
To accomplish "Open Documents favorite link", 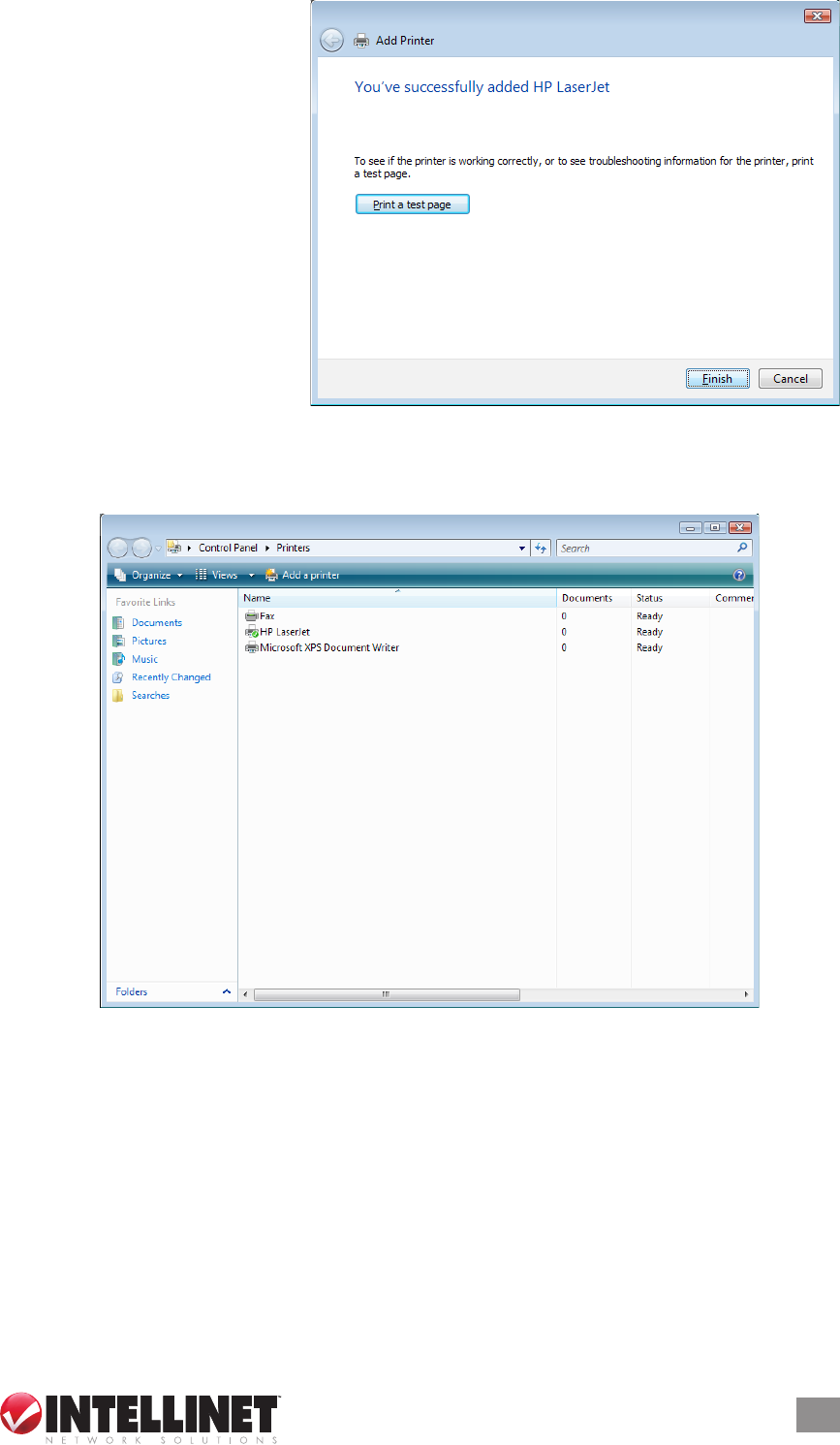I will [x=157, y=623].
